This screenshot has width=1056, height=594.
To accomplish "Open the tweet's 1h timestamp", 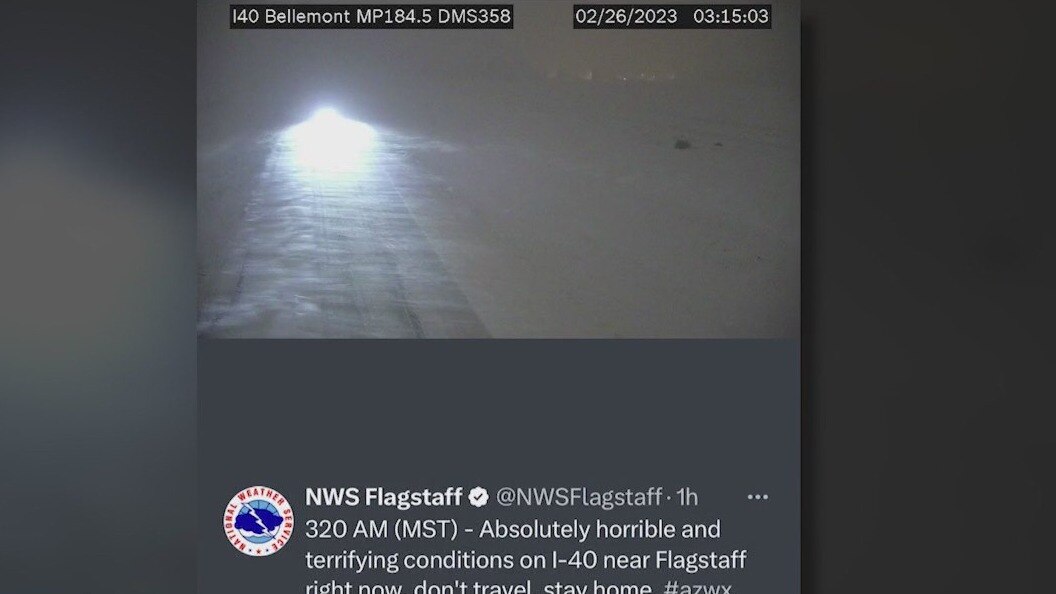I will tap(687, 497).
